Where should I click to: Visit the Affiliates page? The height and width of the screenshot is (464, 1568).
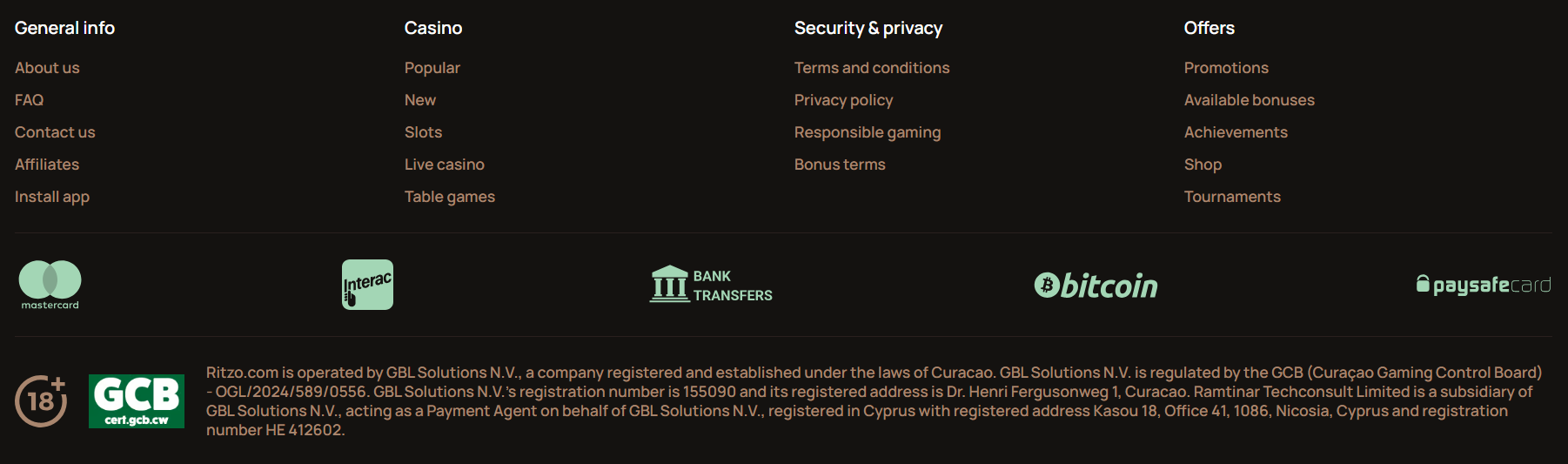[47, 165]
